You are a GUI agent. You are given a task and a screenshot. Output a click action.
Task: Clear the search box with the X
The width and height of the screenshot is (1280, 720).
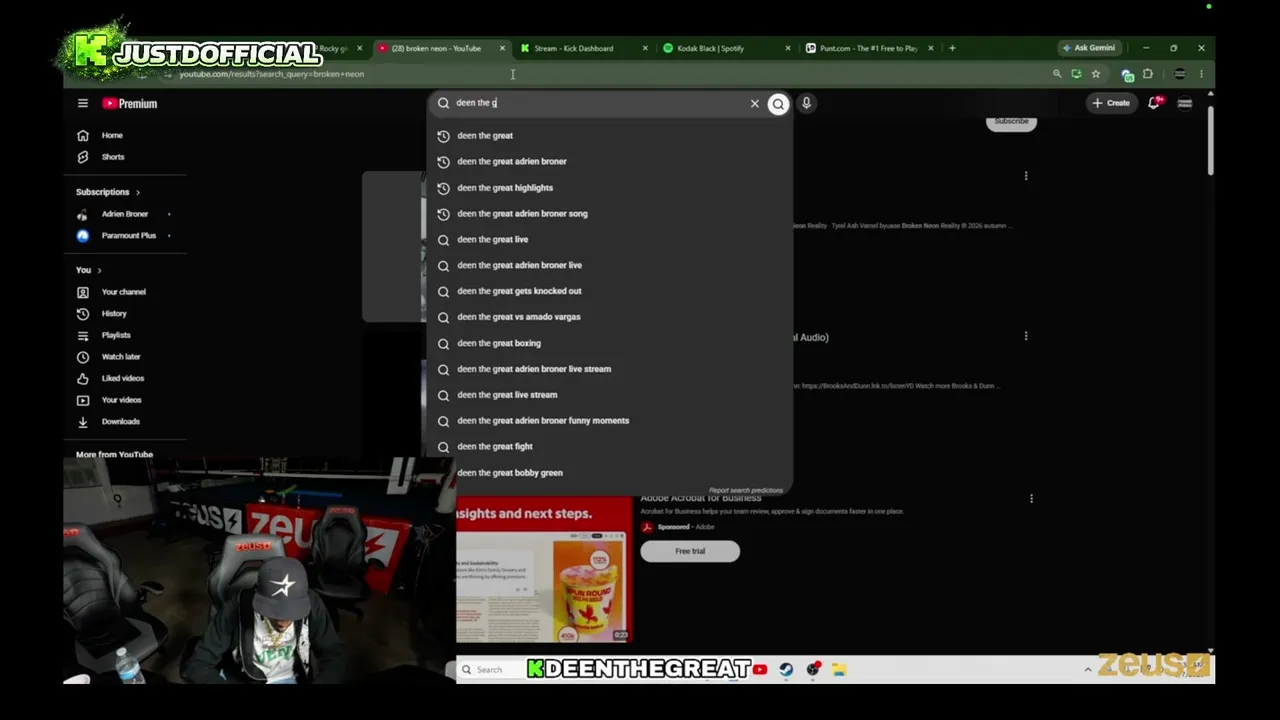(x=755, y=103)
